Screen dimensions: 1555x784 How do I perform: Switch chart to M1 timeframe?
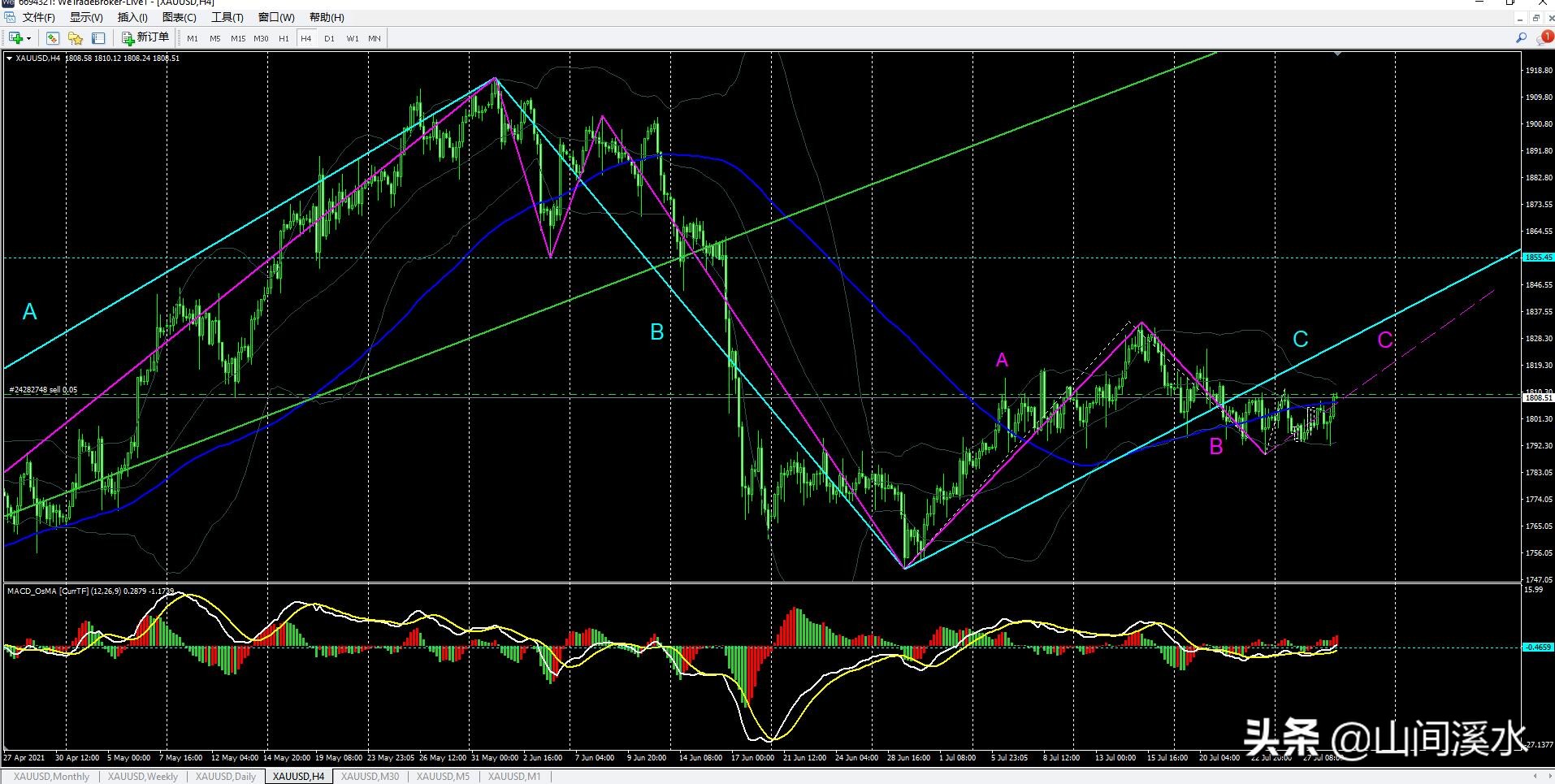[x=193, y=38]
